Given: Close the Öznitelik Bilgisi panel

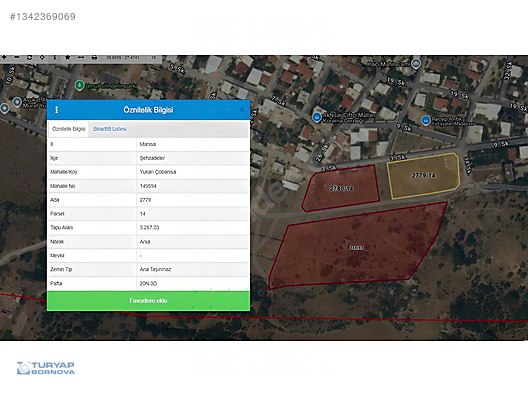Looking at the screenshot, I should pyautogui.click(x=242, y=110).
